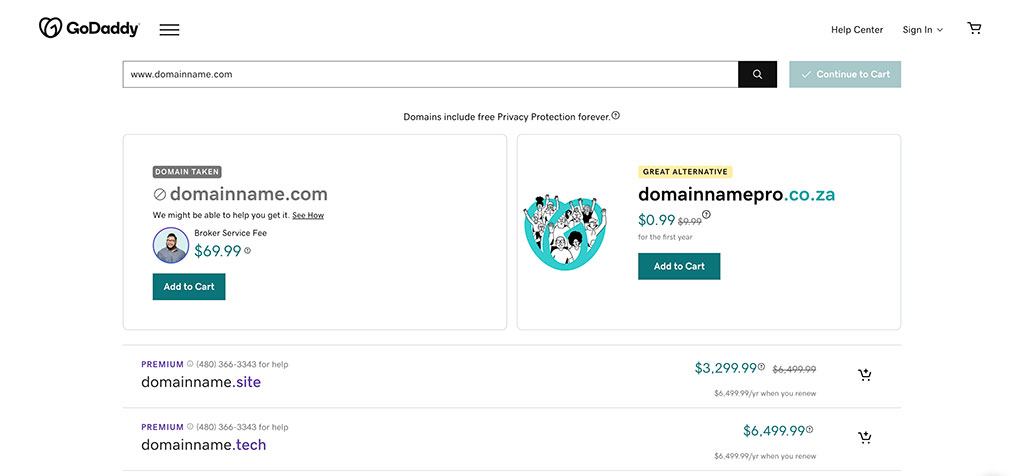Viewport: 1024px width, 476px height.
Task: Expand the Sign In dropdown
Action: (x=922, y=30)
